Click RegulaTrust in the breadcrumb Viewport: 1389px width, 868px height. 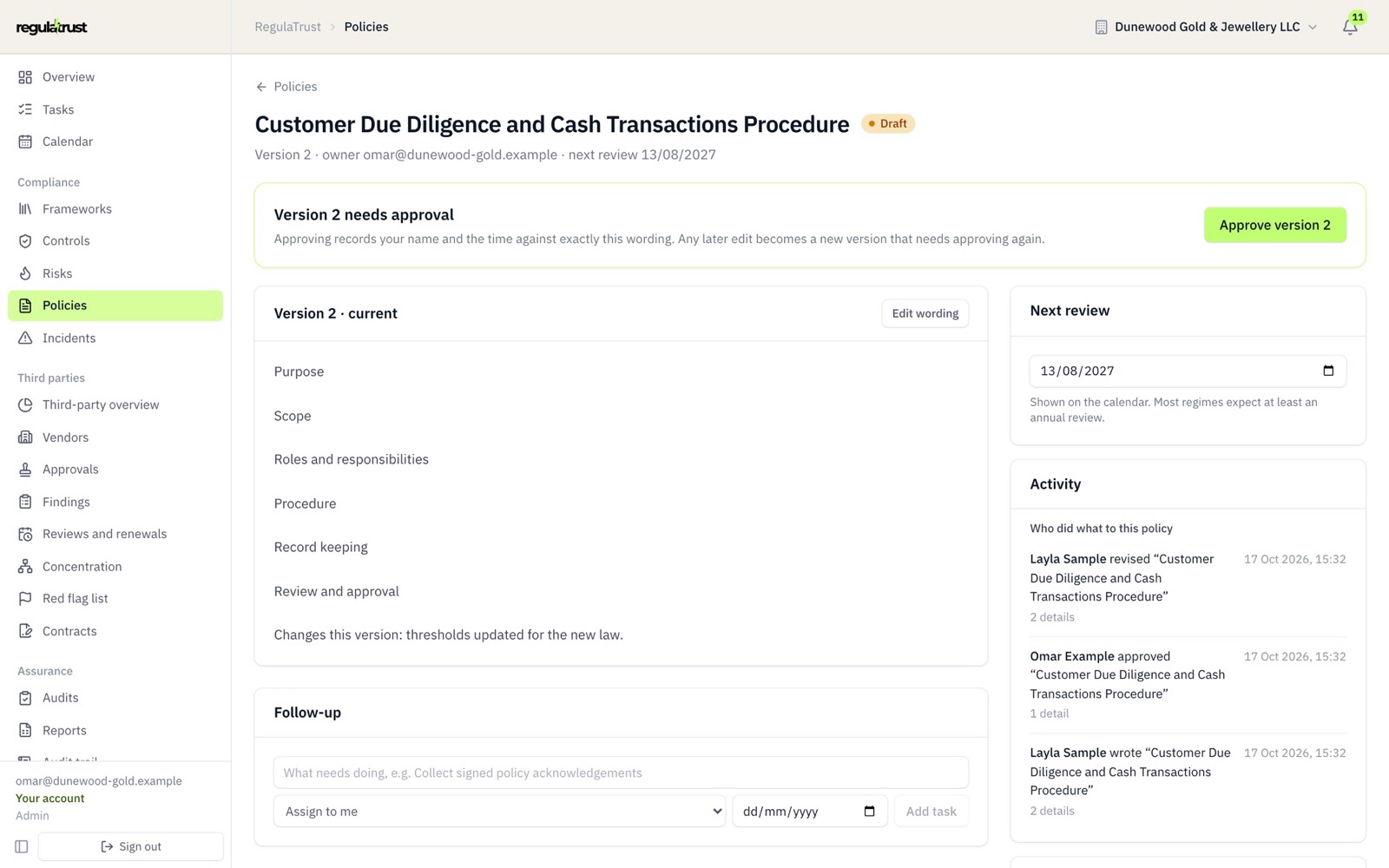288,27
